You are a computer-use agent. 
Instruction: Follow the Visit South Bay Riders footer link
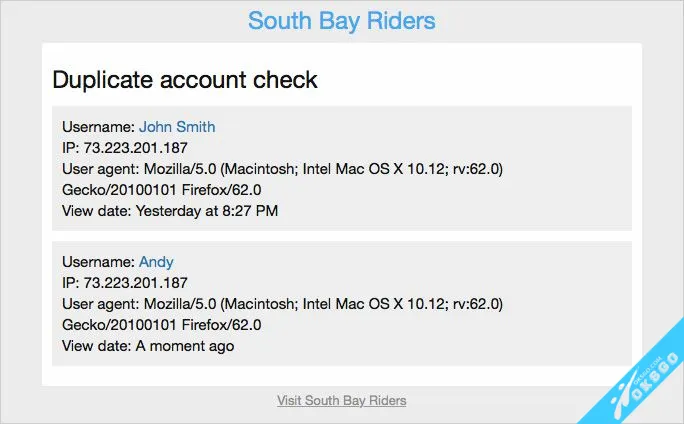341,400
